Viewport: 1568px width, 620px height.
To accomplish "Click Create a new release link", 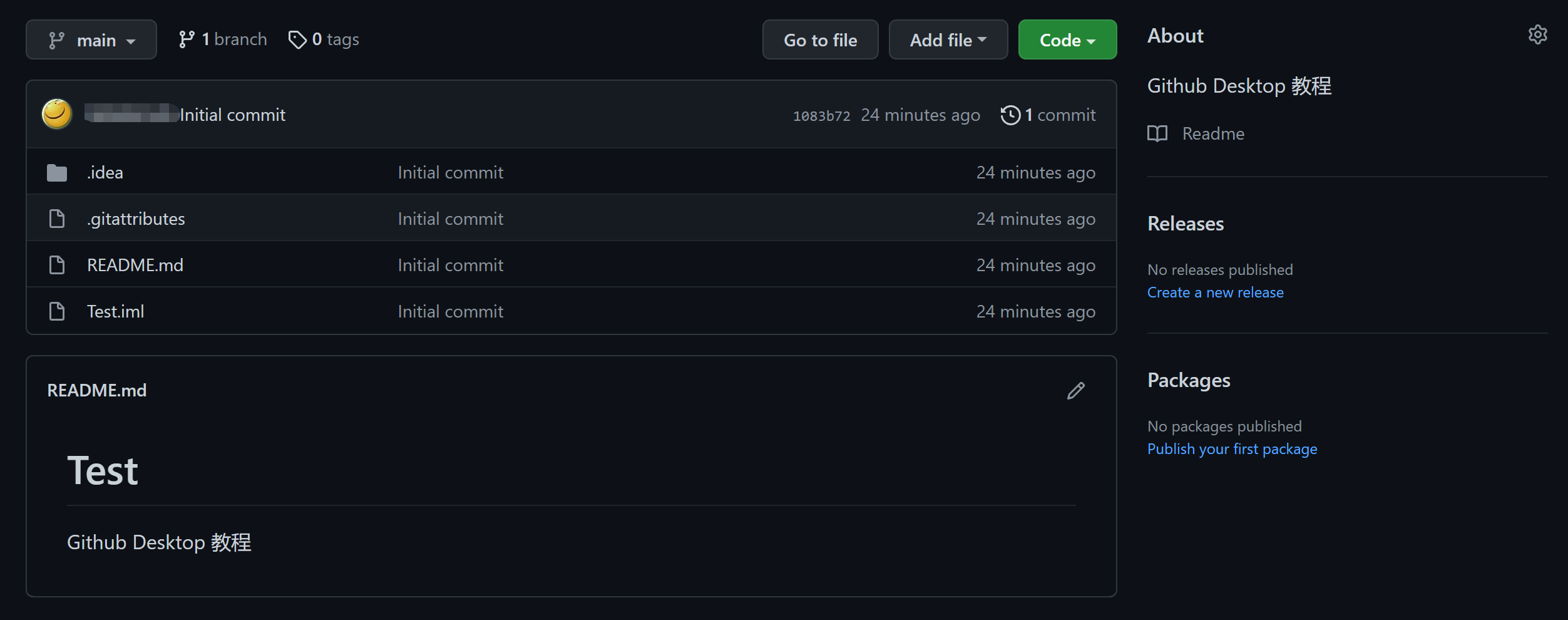I will coord(1215,292).
